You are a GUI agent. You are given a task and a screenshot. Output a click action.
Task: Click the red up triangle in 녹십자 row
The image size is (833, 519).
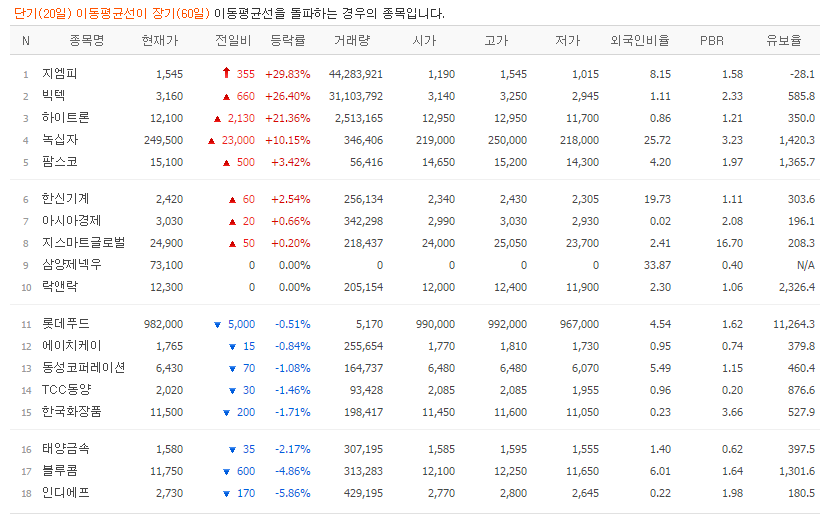[x=211, y=141]
